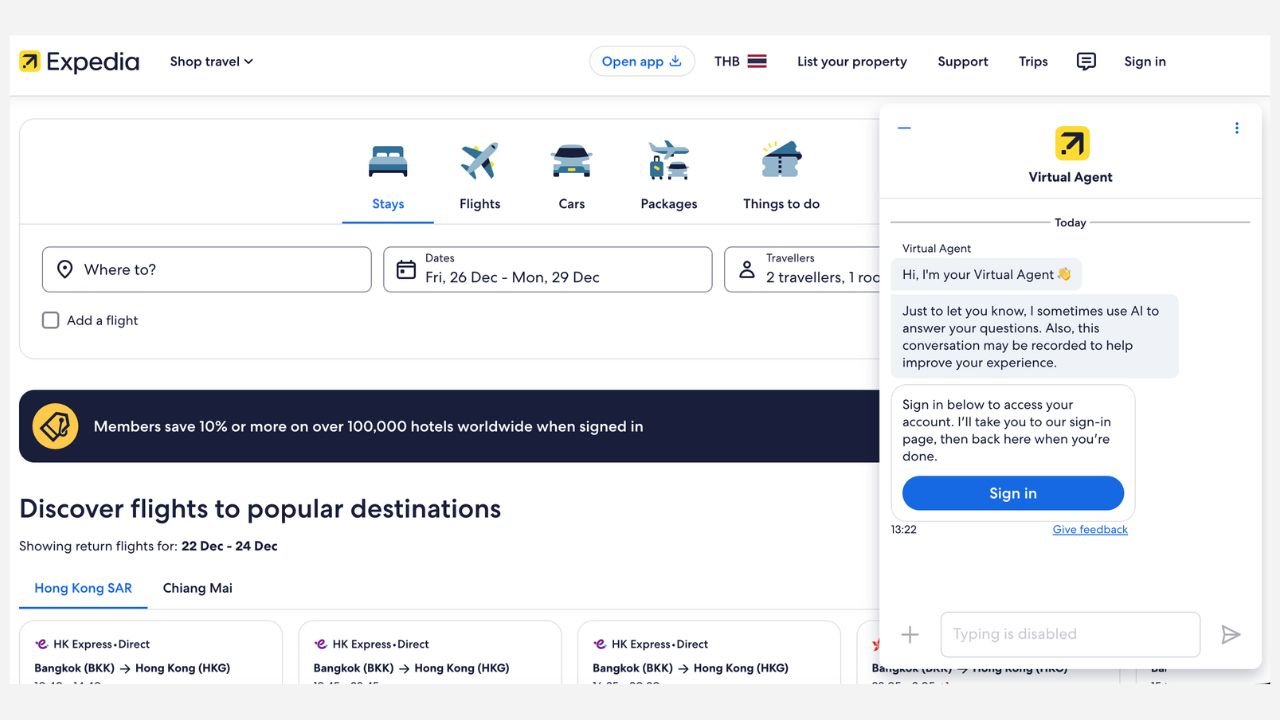
Task: Choose the Packages icon
Action: [668, 161]
